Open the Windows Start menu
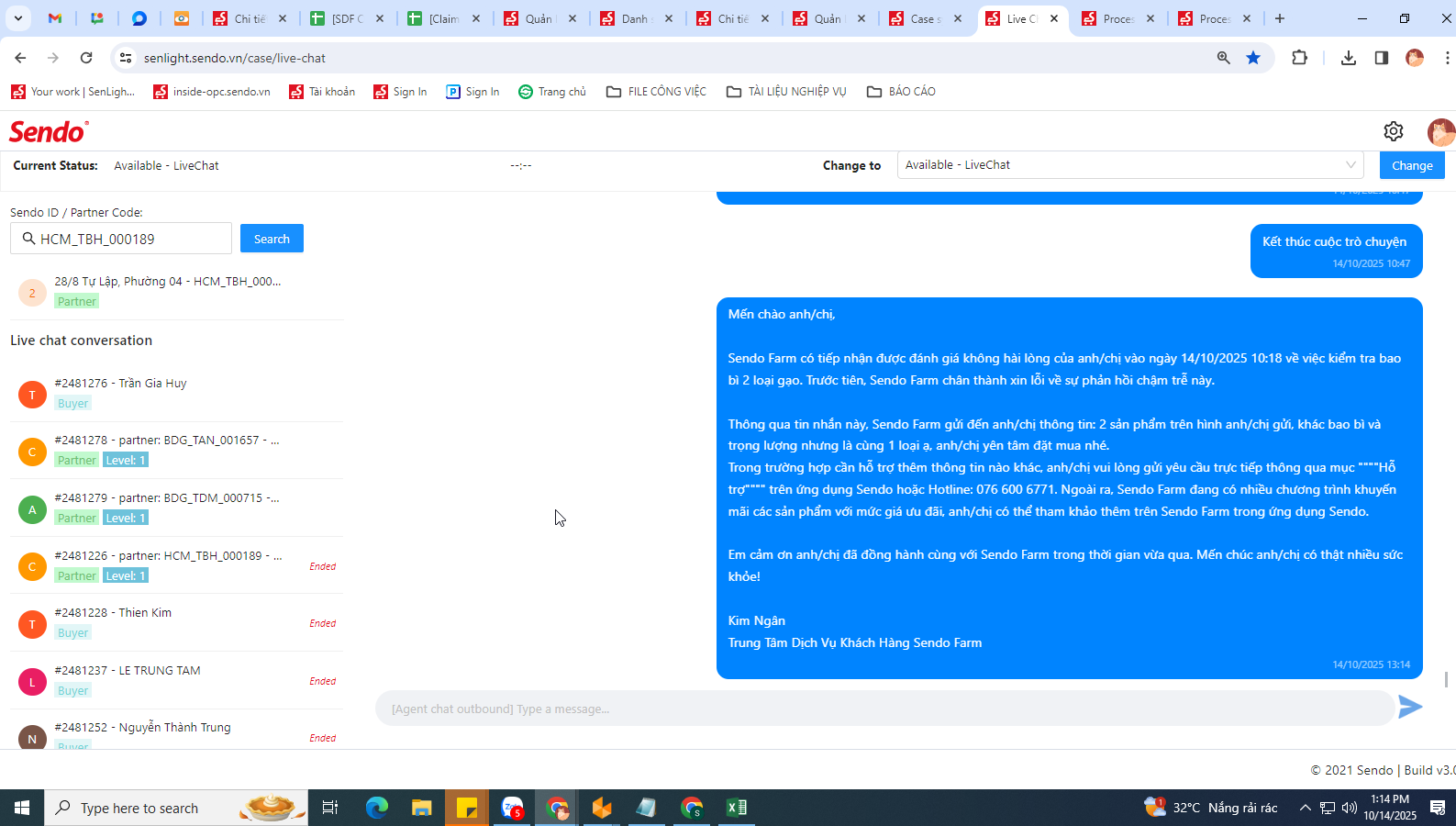 [x=22, y=808]
